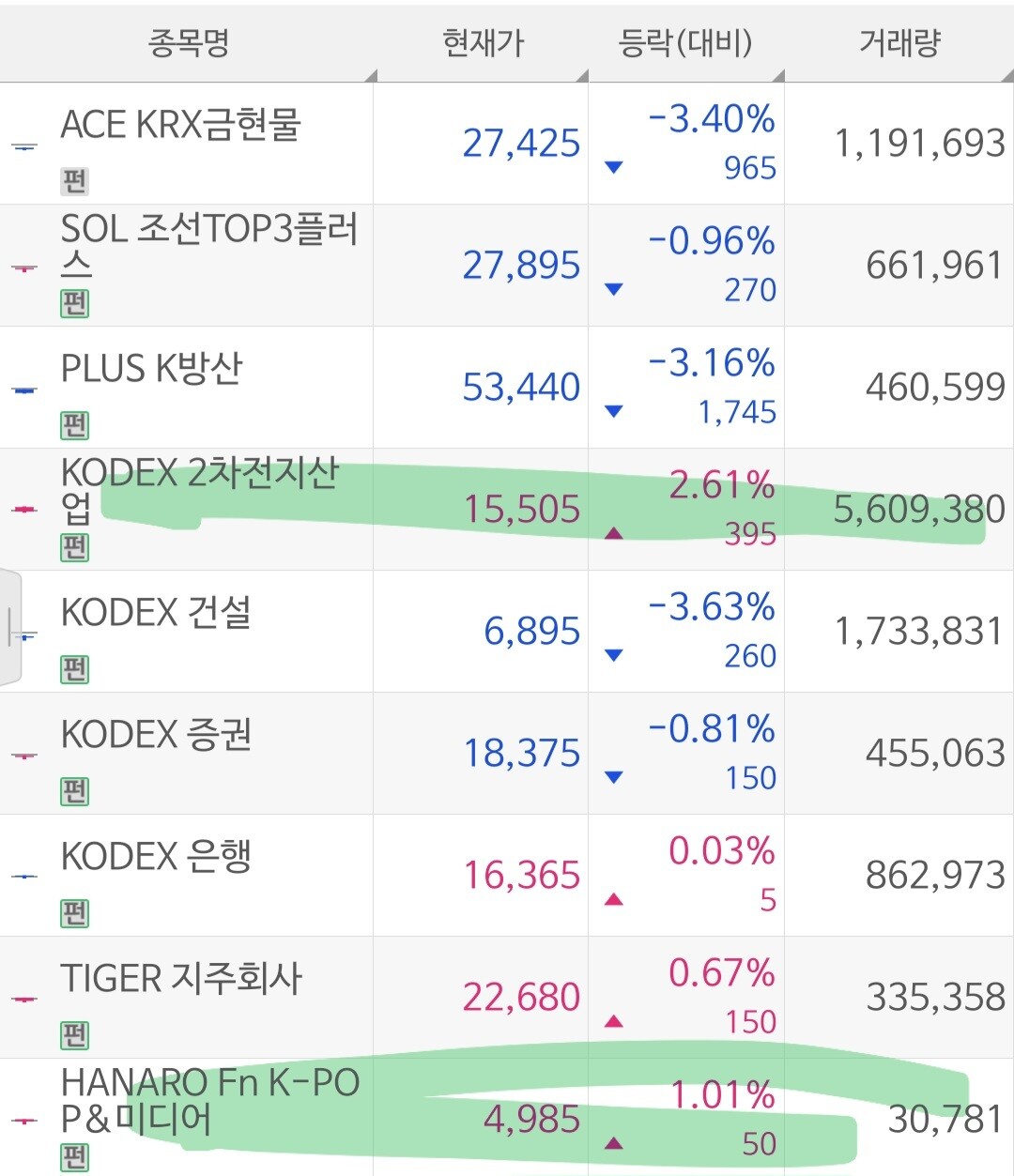The image size is (1014, 1176).
Task: Click the 펀 badge under ACE KRX금현물
Action: pos(74,181)
